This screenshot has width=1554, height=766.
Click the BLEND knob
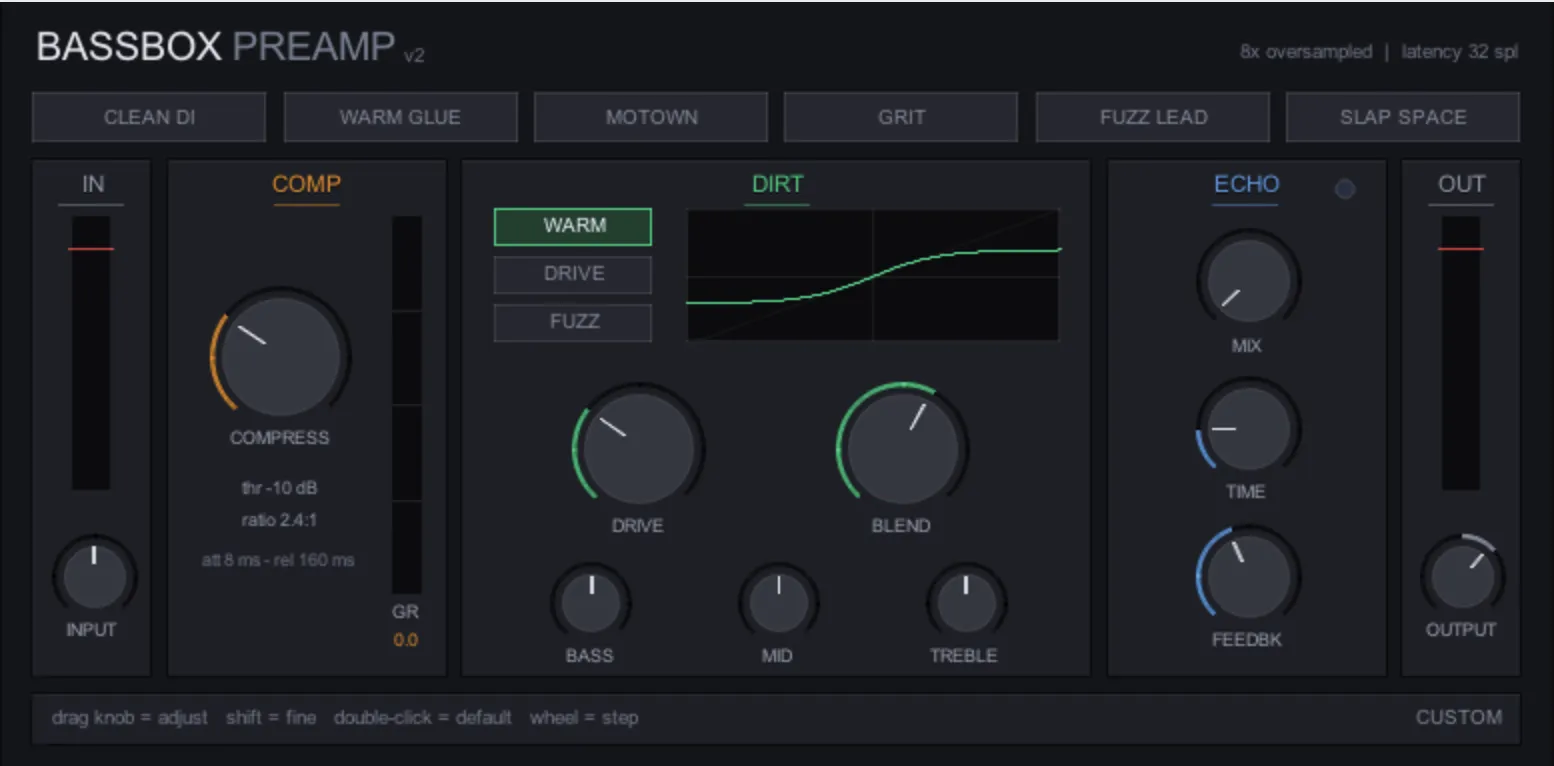pyautogui.click(x=902, y=447)
